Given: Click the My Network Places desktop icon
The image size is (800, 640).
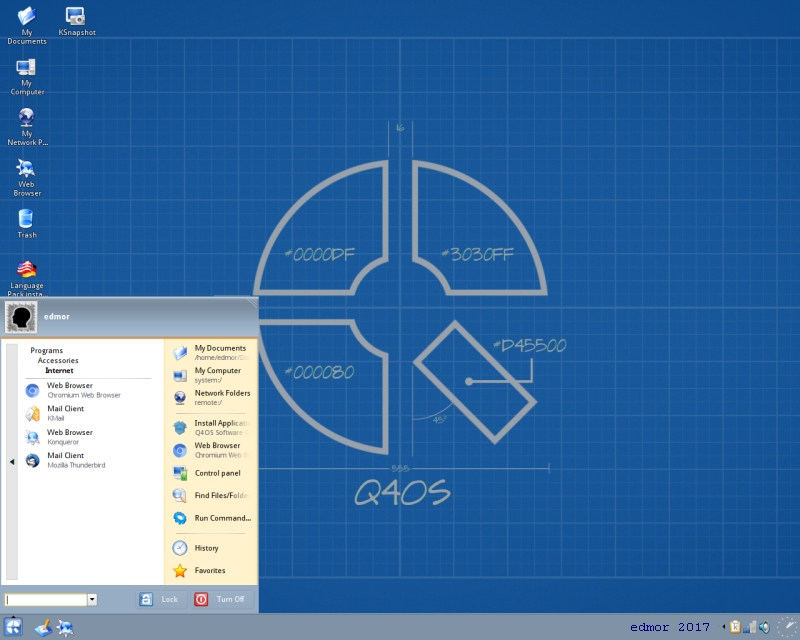Looking at the screenshot, I should [x=27, y=127].
